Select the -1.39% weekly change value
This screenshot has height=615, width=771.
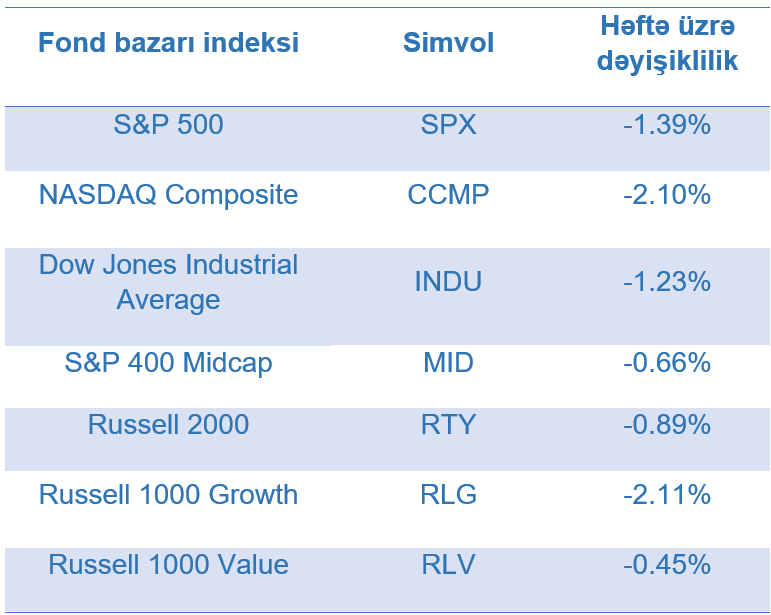666,125
